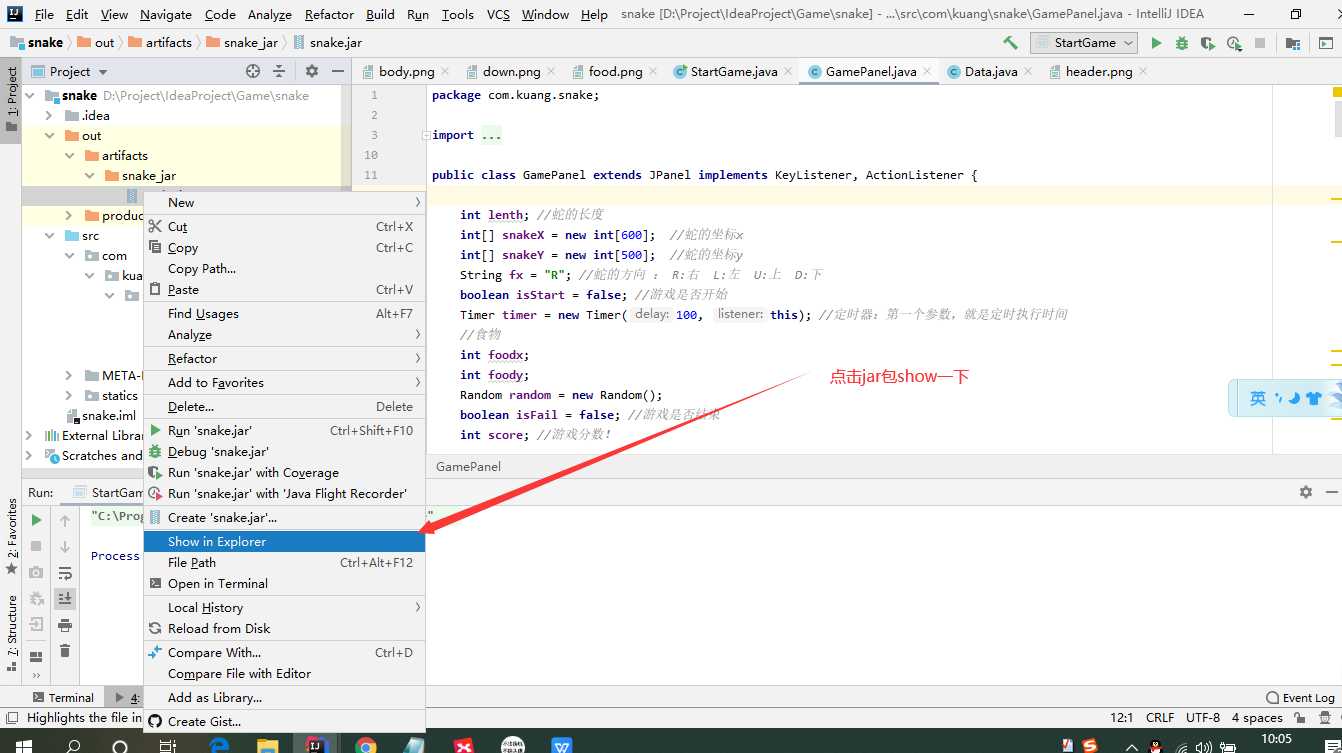Open the VCS menu in menu bar
The image size is (1342, 753).
pos(498,14)
